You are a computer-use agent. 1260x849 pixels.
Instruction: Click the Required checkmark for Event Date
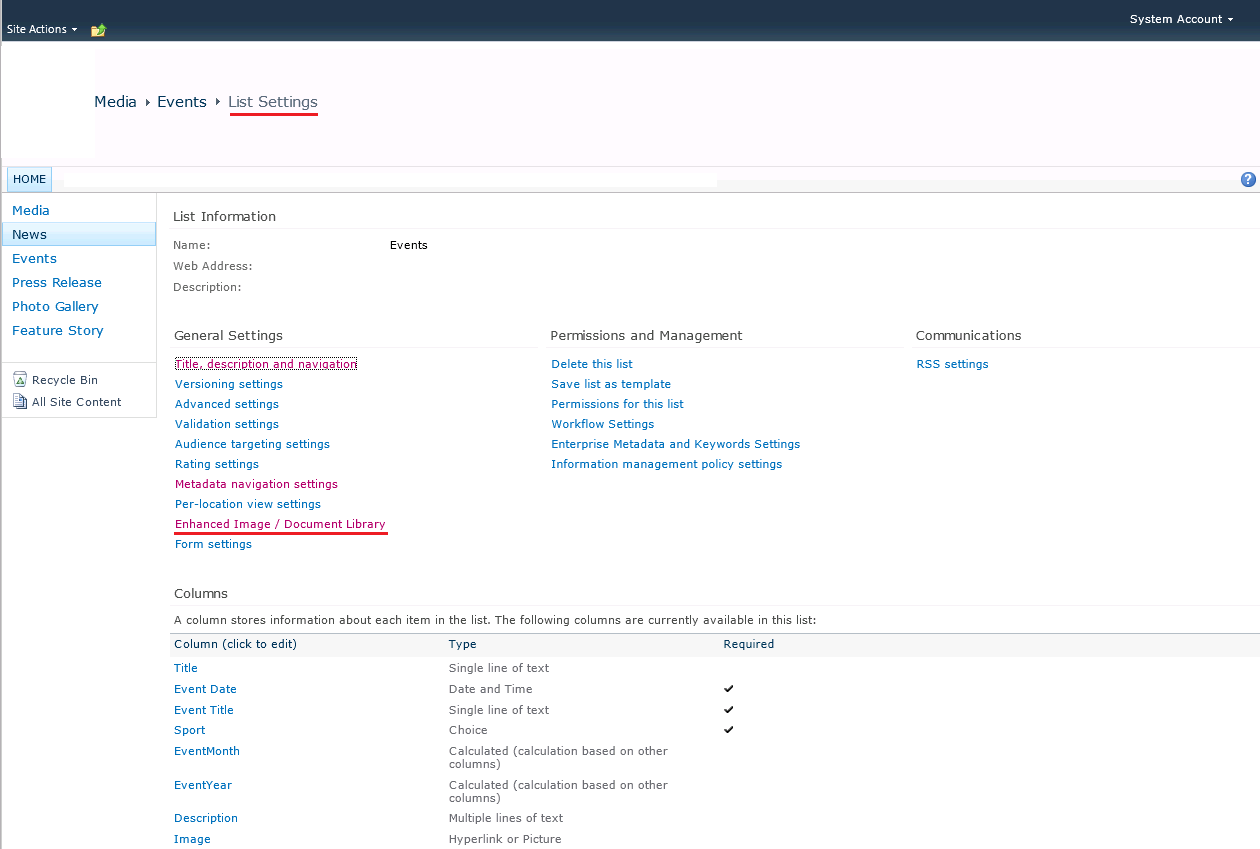[x=729, y=689]
